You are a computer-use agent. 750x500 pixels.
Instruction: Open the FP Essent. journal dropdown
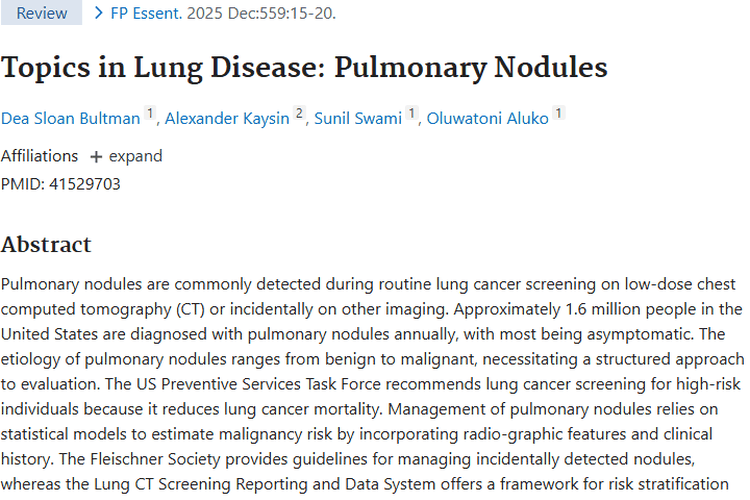[144, 13]
